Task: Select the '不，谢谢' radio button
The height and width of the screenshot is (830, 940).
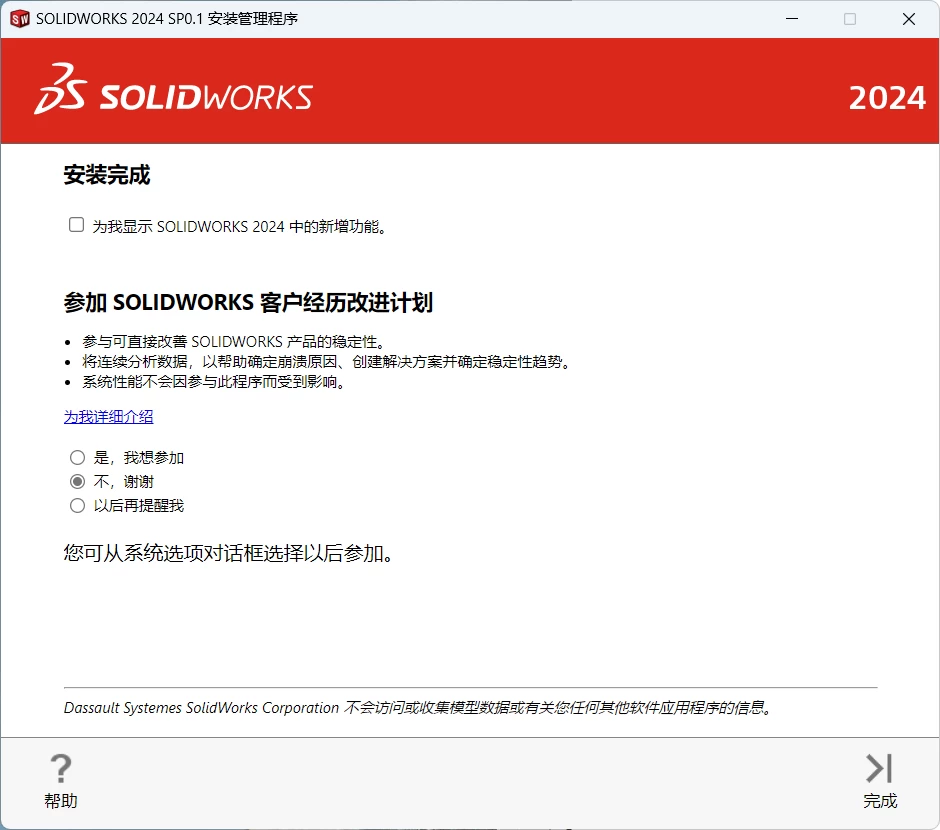Action: (77, 482)
